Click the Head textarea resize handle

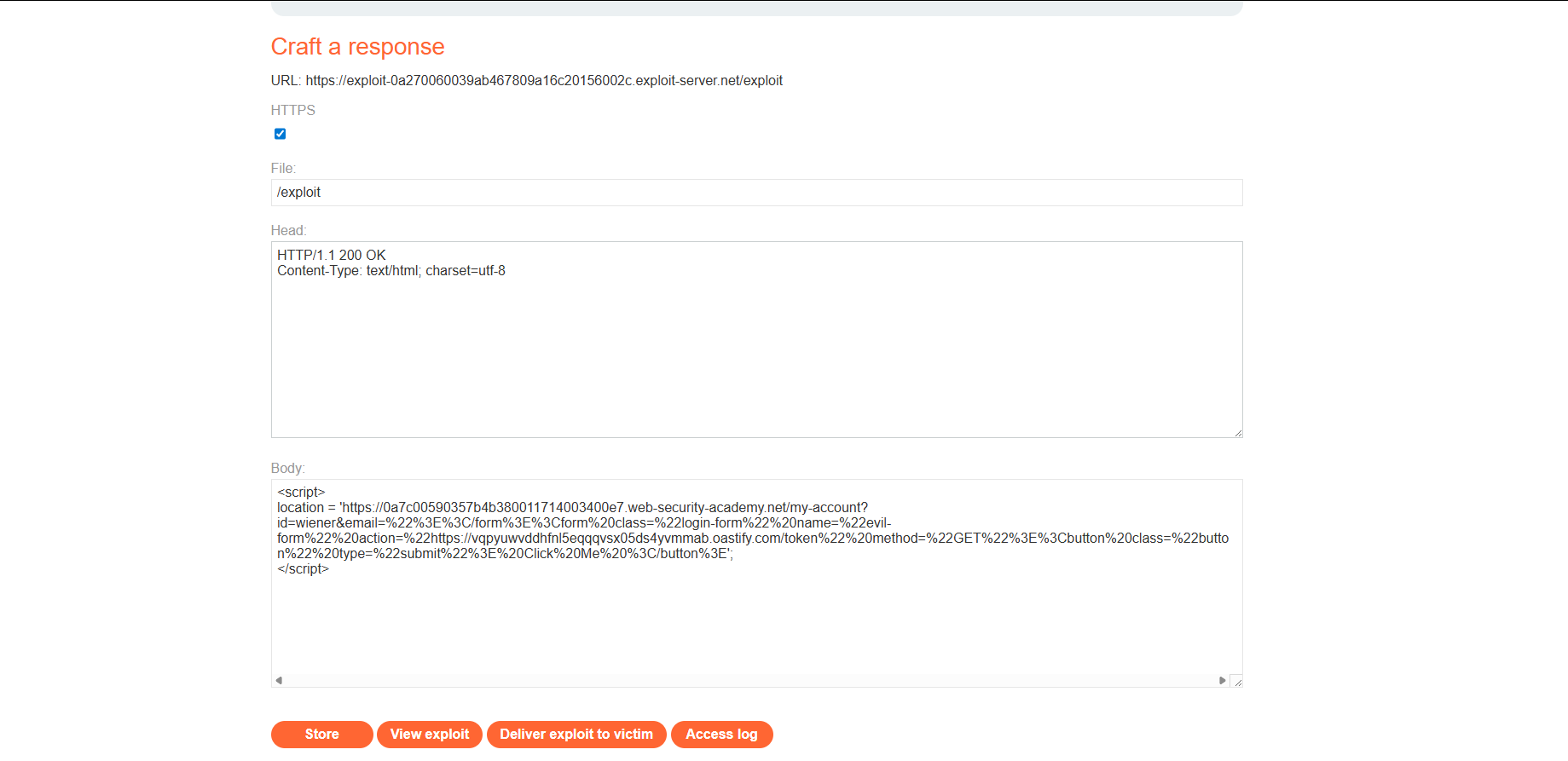(x=1238, y=433)
